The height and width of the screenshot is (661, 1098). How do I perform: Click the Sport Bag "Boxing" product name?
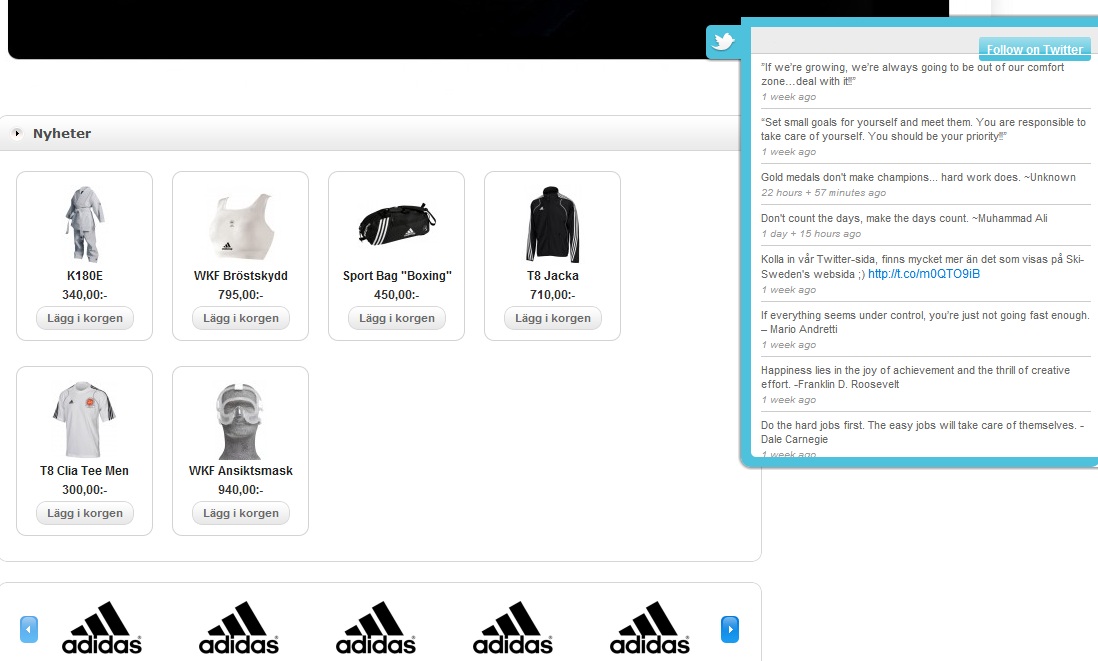click(x=397, y=276)
